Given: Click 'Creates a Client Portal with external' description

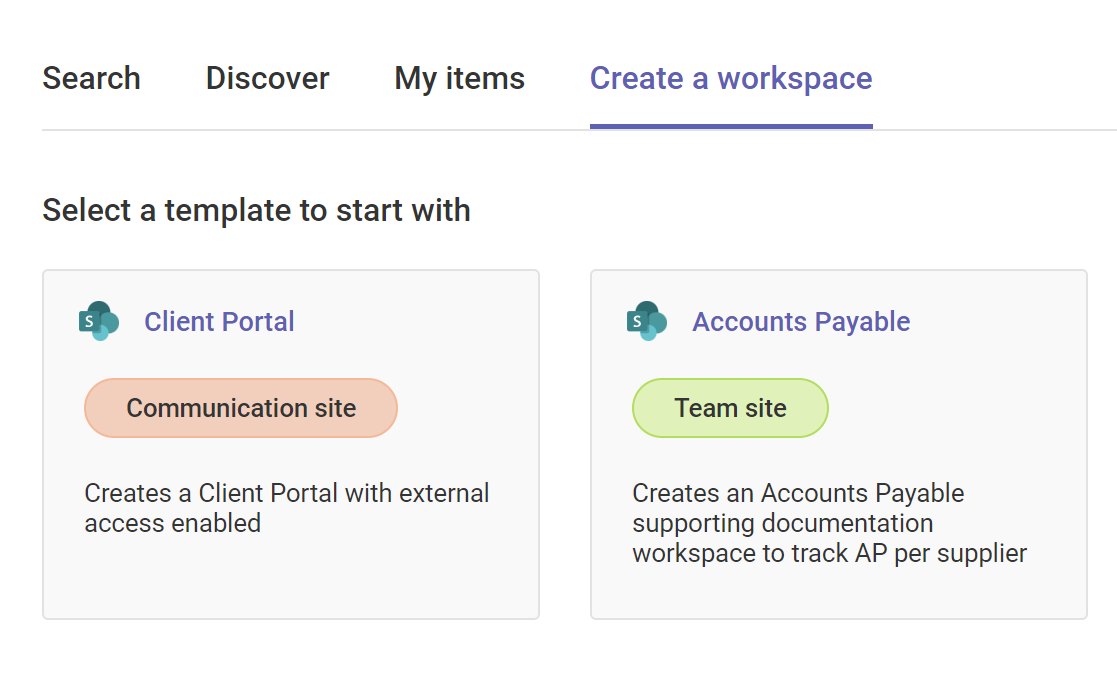Looking at the screenshot, I should tap(286, 508).
